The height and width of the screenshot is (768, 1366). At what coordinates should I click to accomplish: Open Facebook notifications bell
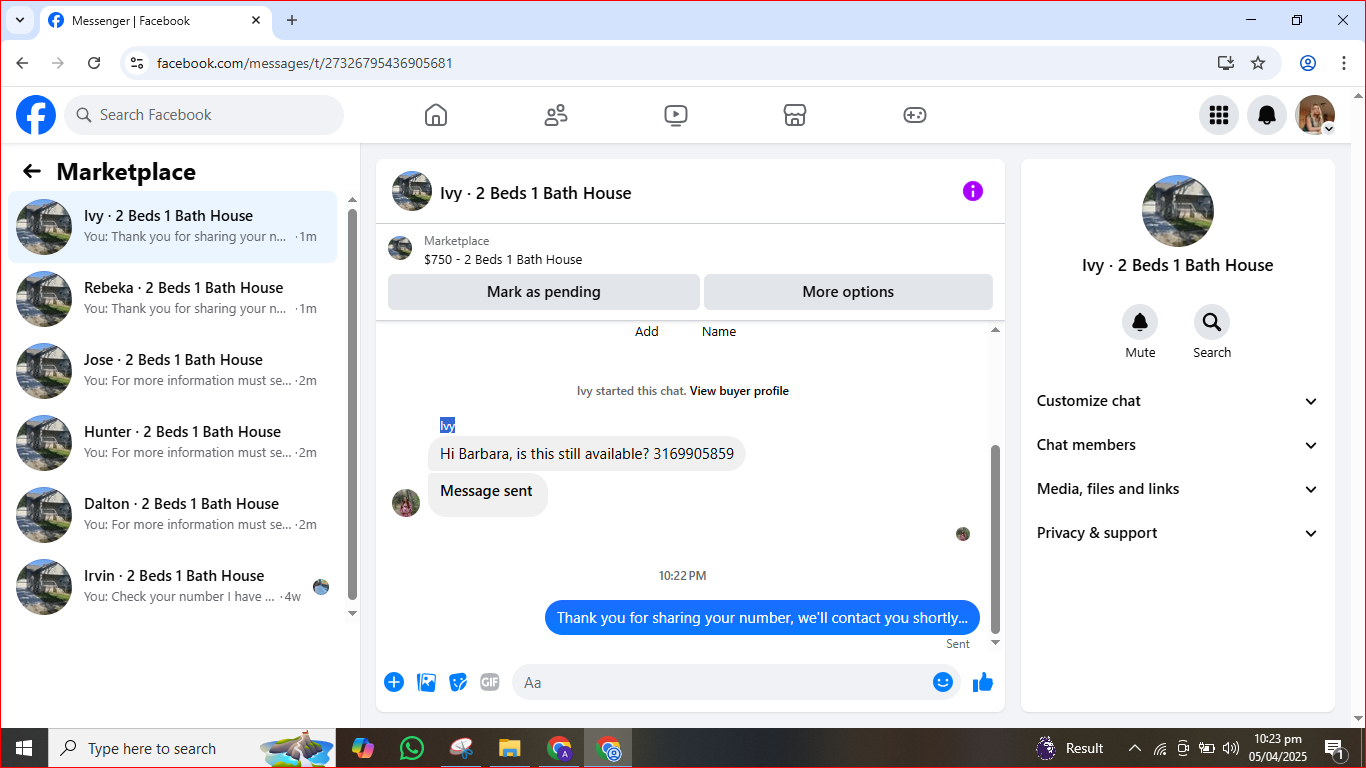click(1267, 115)
